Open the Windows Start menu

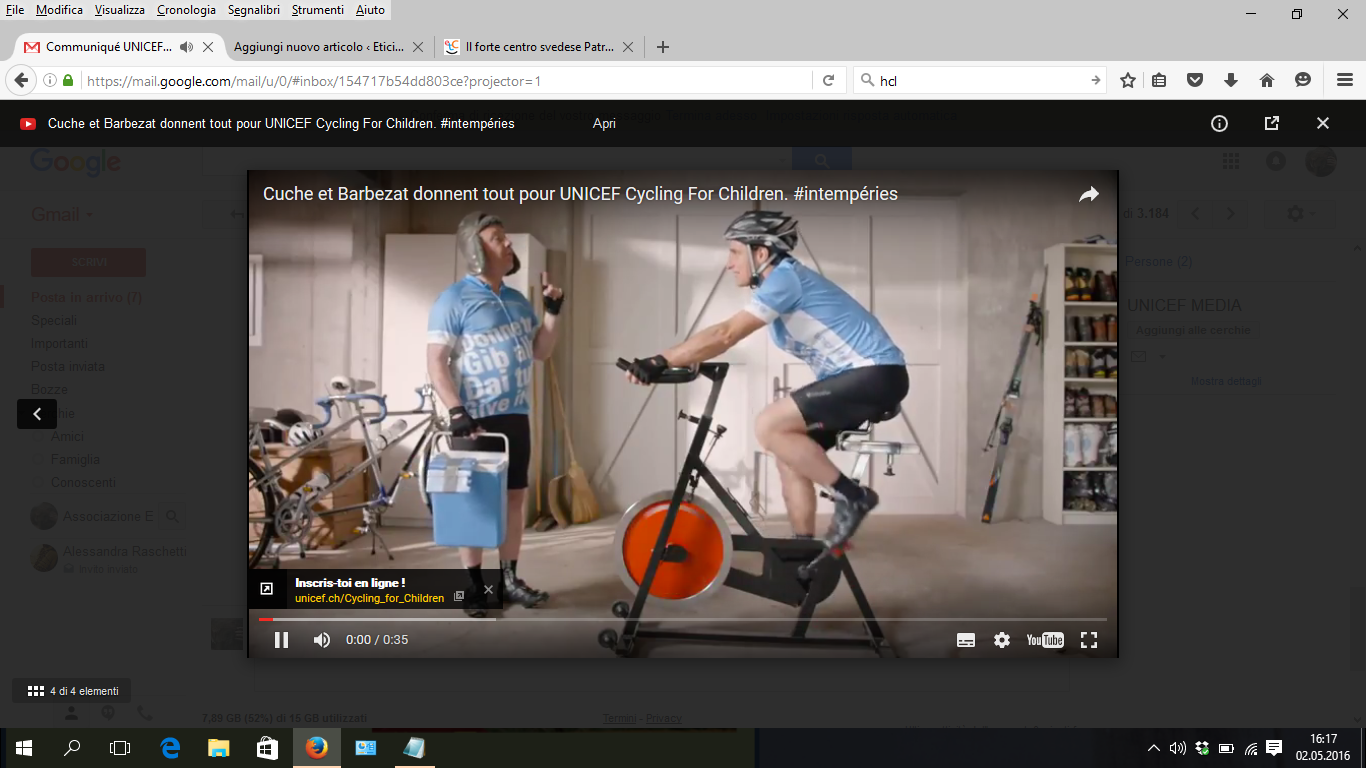(x=24, y=748)
